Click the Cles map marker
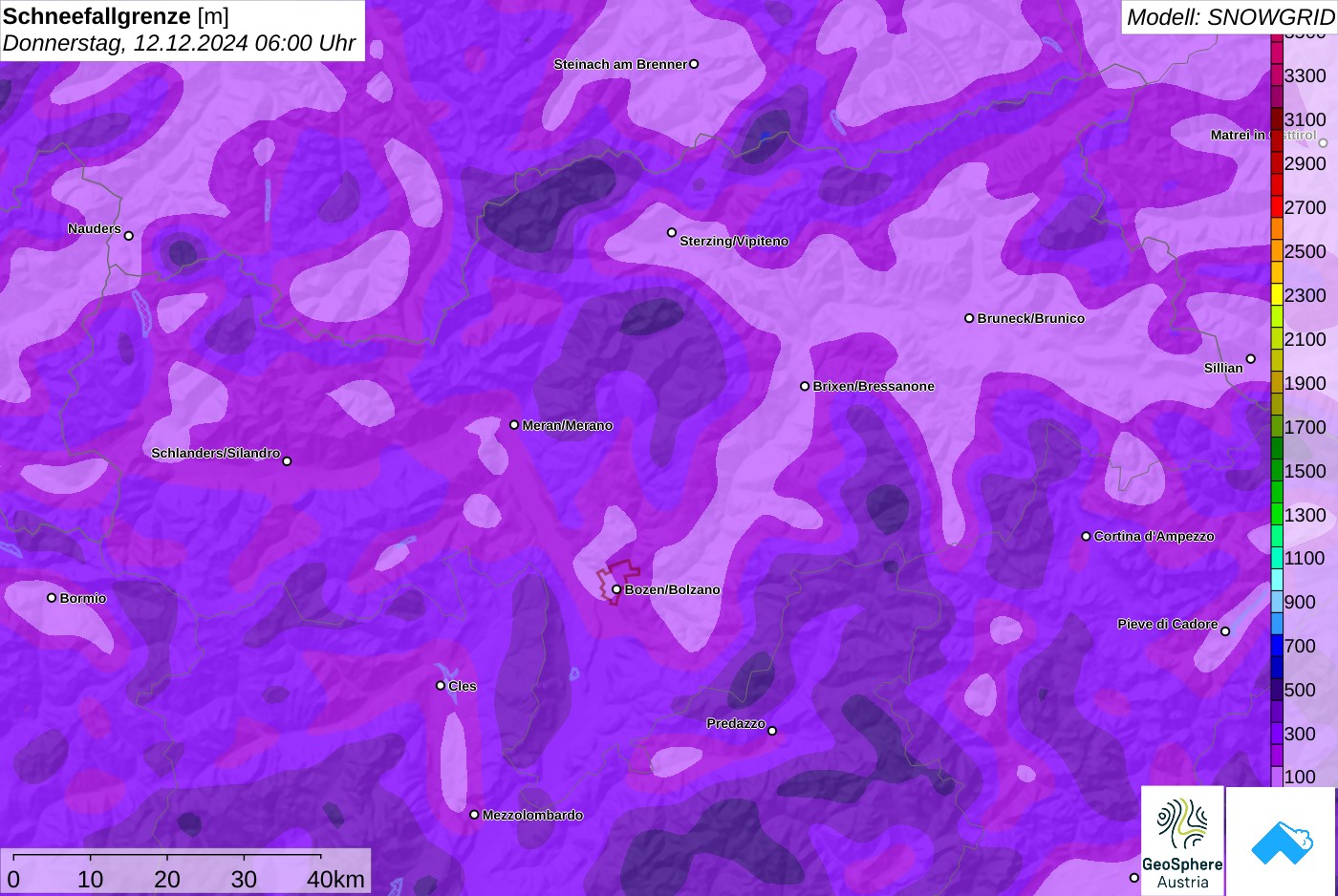The width and height of the screenshot is (1338, 896). coord(441,686)
